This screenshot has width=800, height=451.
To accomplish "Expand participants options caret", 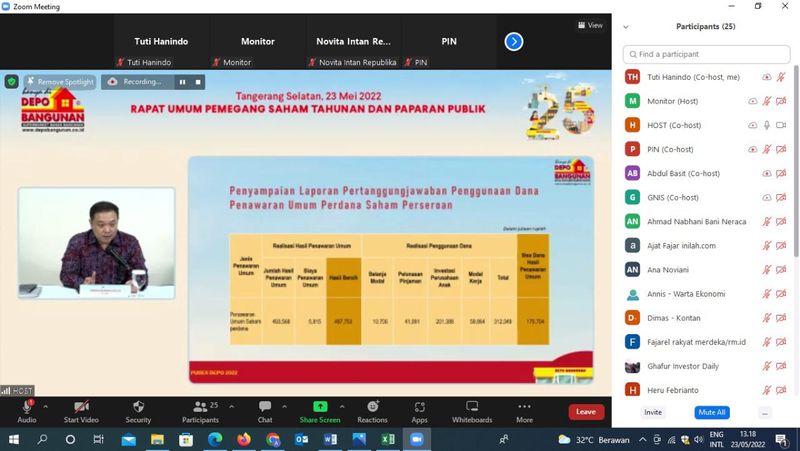I will [232, 407].
